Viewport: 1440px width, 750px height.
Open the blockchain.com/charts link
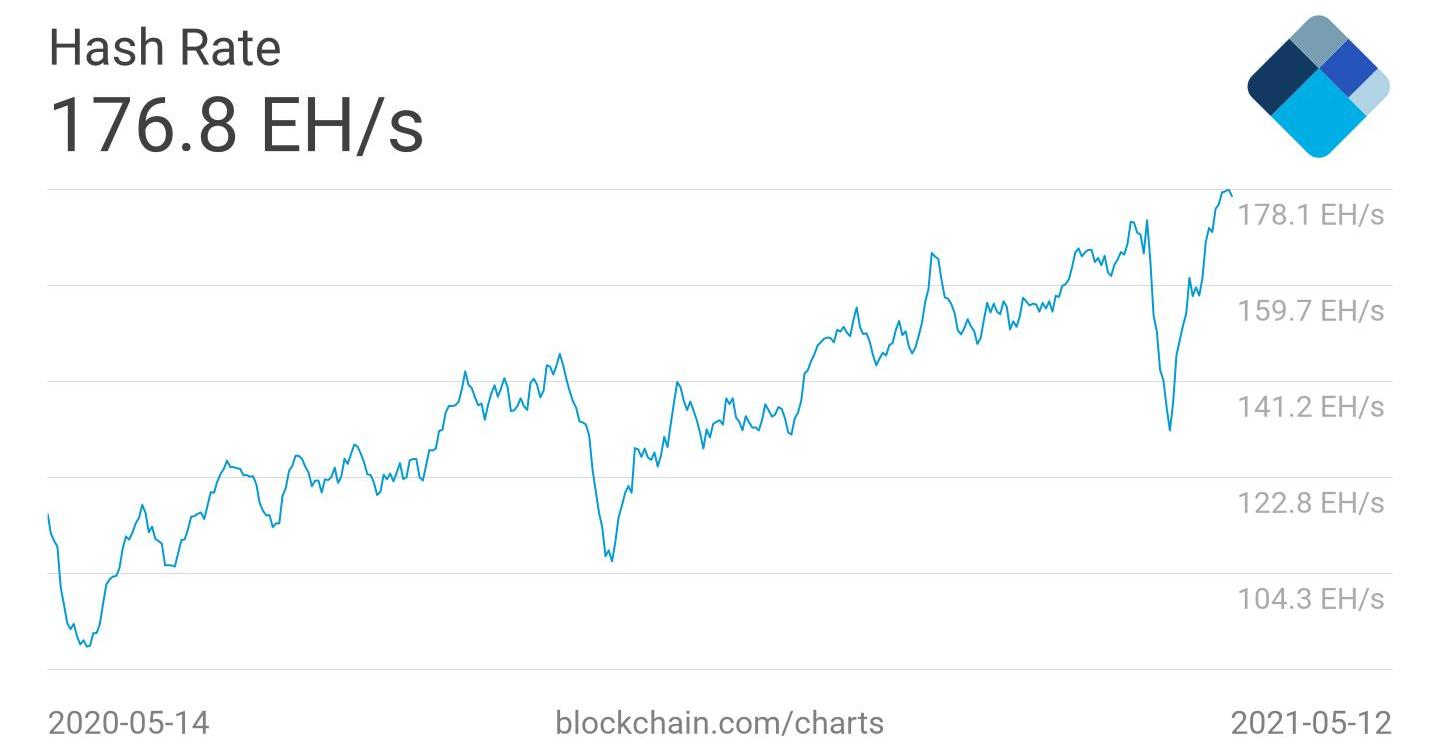click(x=719, y=722)
